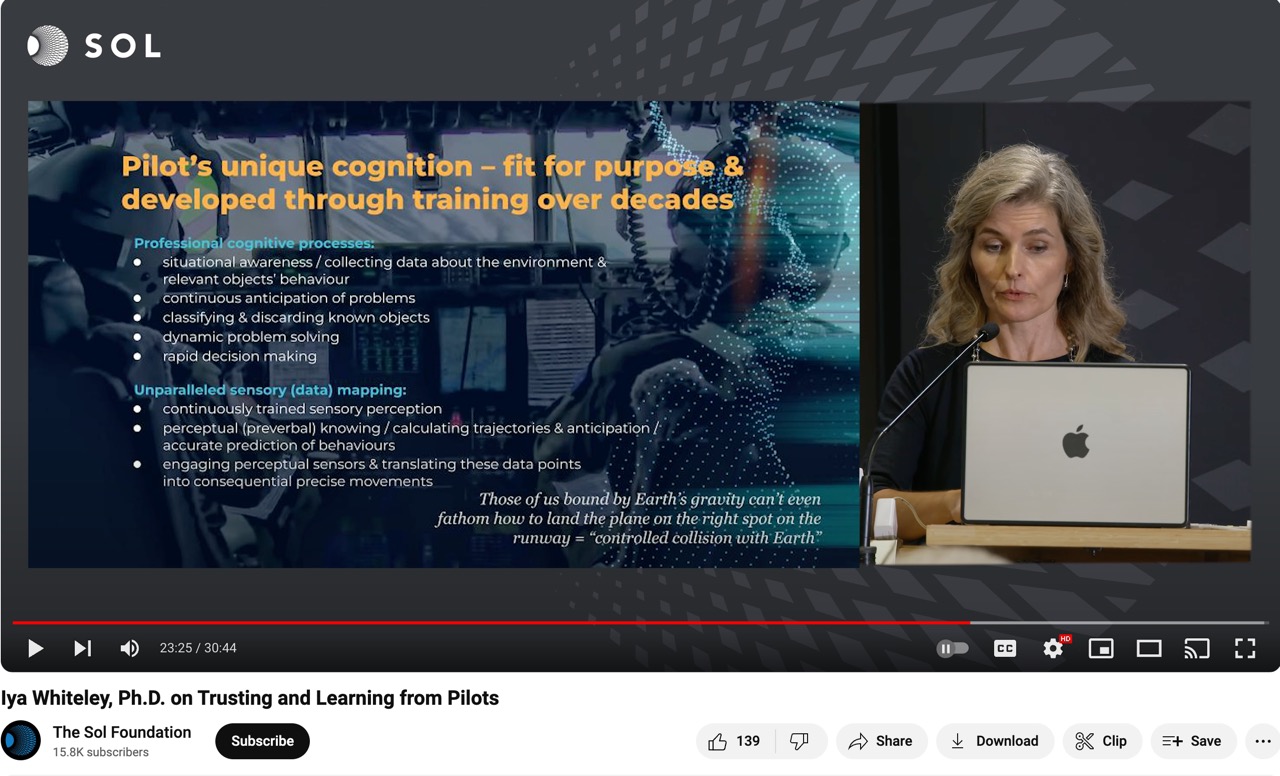This screenshot has height=776, width=1280.
Task: Mute the video volume
Action: 129,648
